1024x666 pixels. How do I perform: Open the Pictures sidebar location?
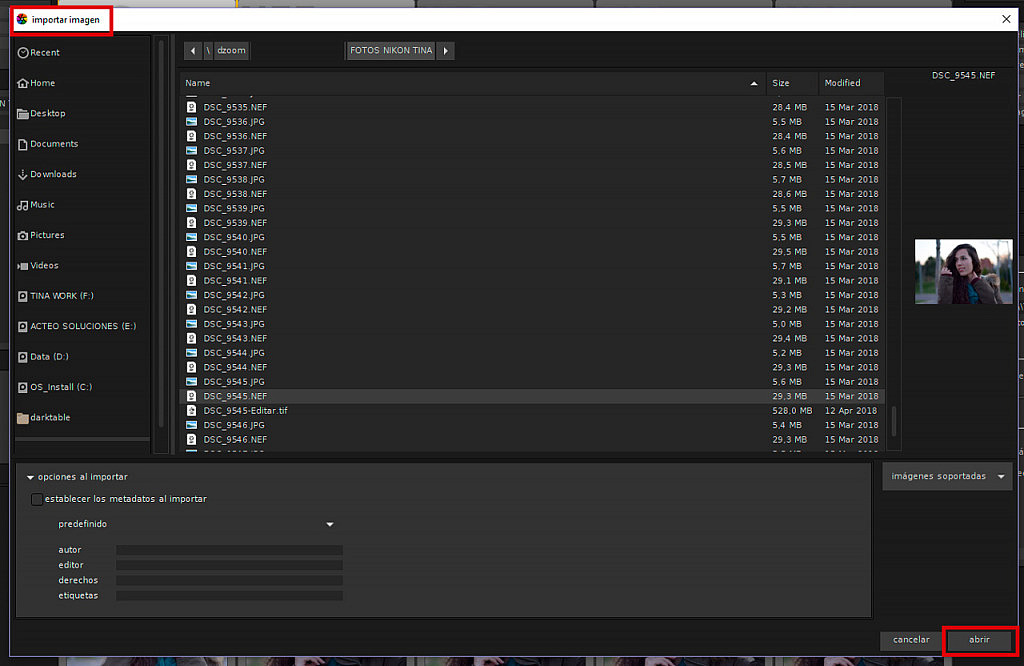click(47, 235)
